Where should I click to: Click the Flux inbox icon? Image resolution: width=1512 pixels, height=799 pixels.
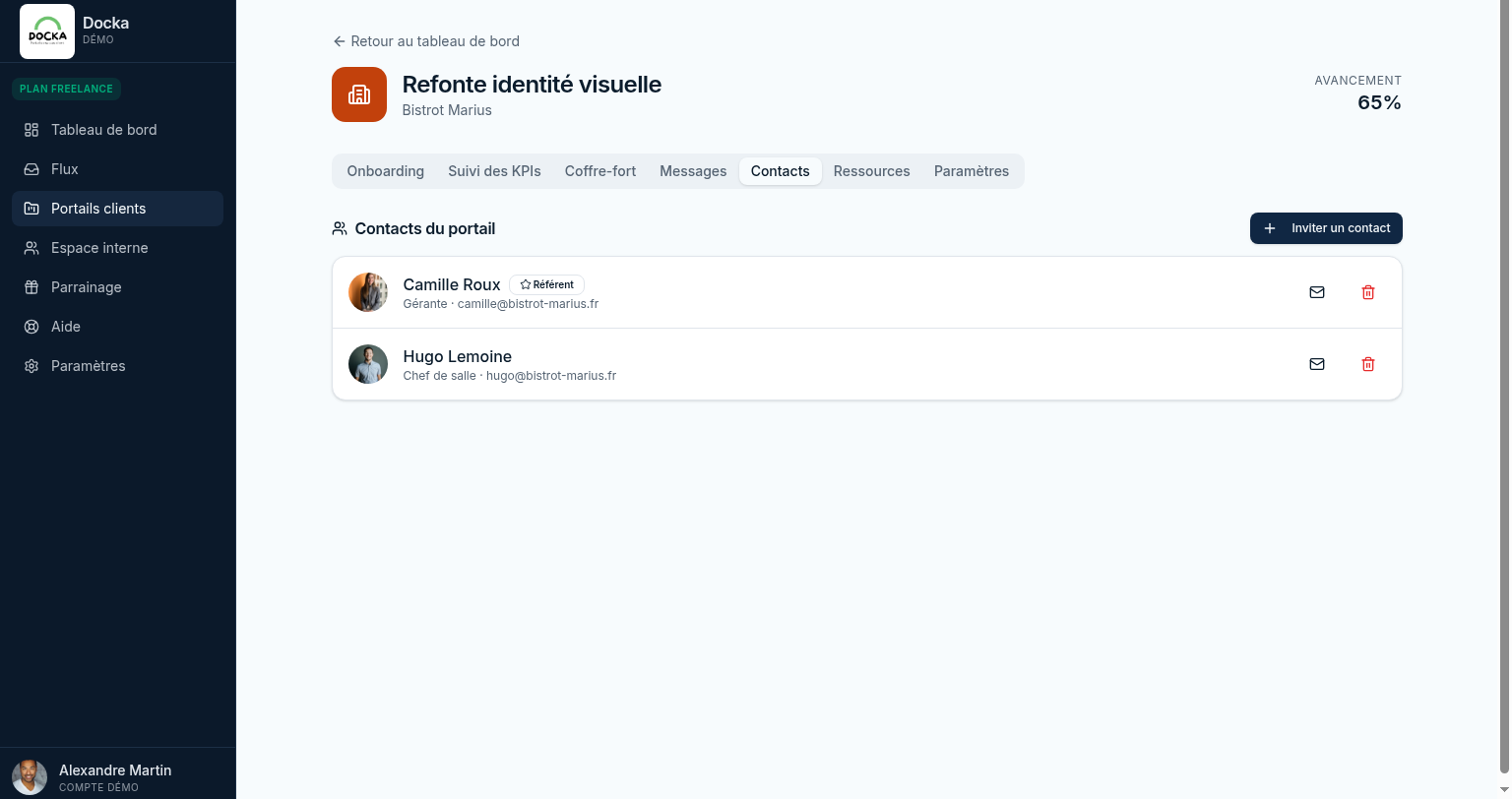31,169
